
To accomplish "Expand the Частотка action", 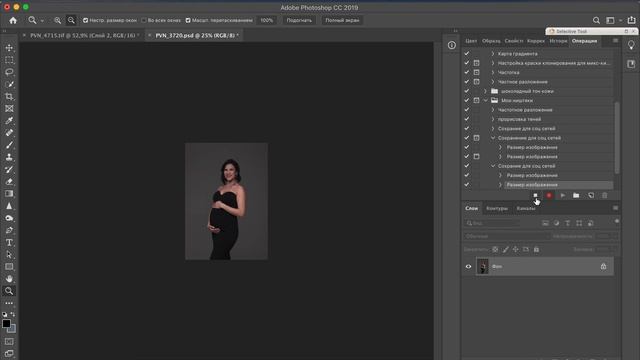I will (x=493, y=72).
